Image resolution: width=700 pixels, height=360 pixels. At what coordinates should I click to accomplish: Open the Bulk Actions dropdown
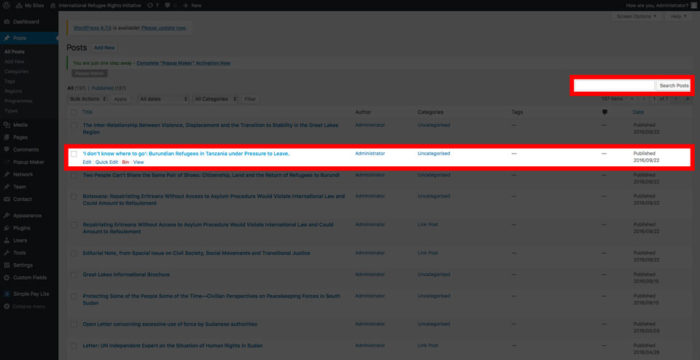click(x=88, y=99)
